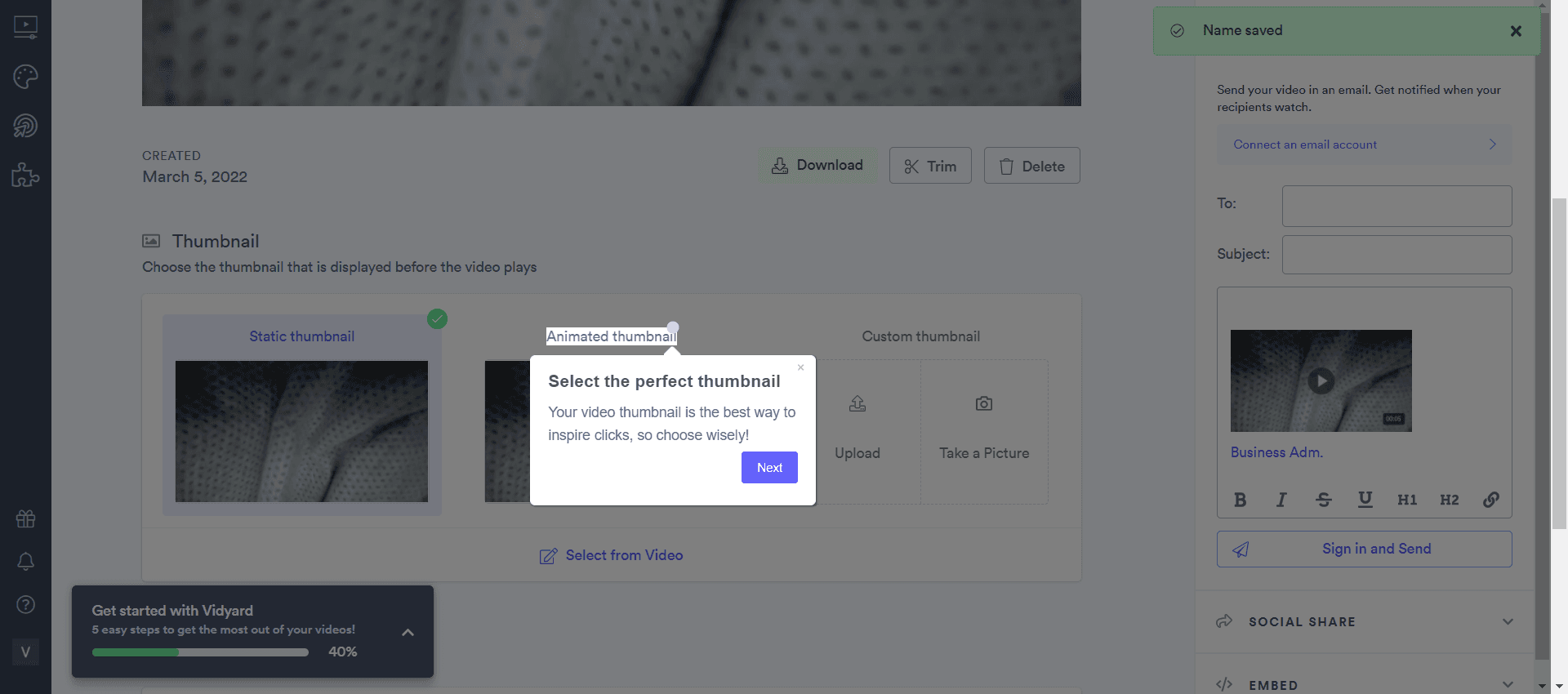Apply bold in email editor

point(1240,500)
